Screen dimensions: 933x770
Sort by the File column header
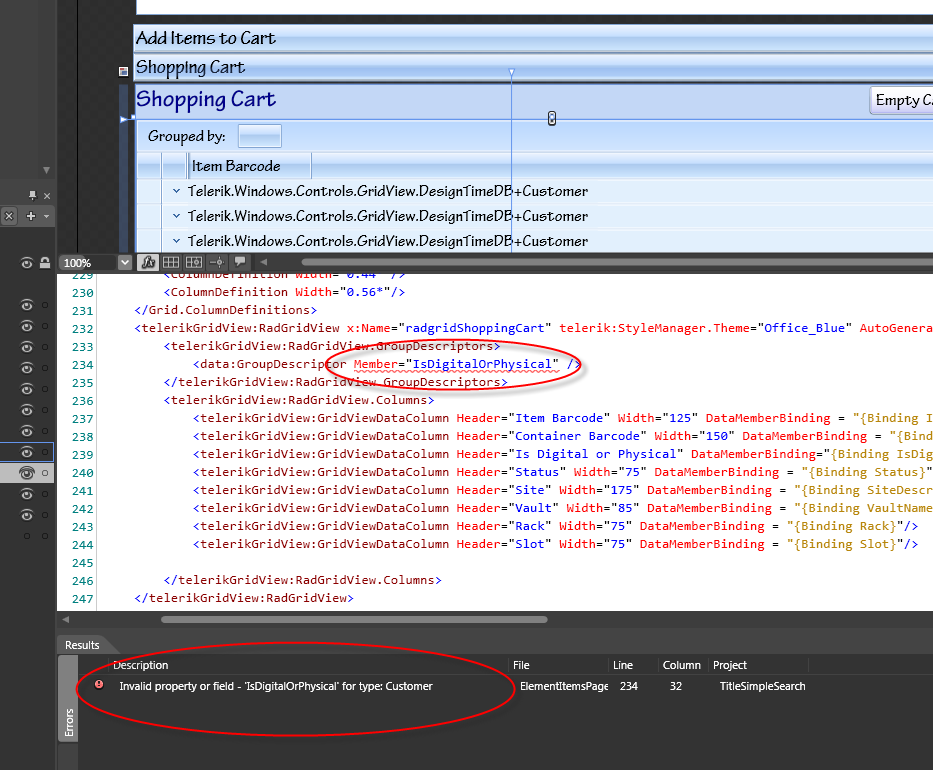click(x=559, y=665)
